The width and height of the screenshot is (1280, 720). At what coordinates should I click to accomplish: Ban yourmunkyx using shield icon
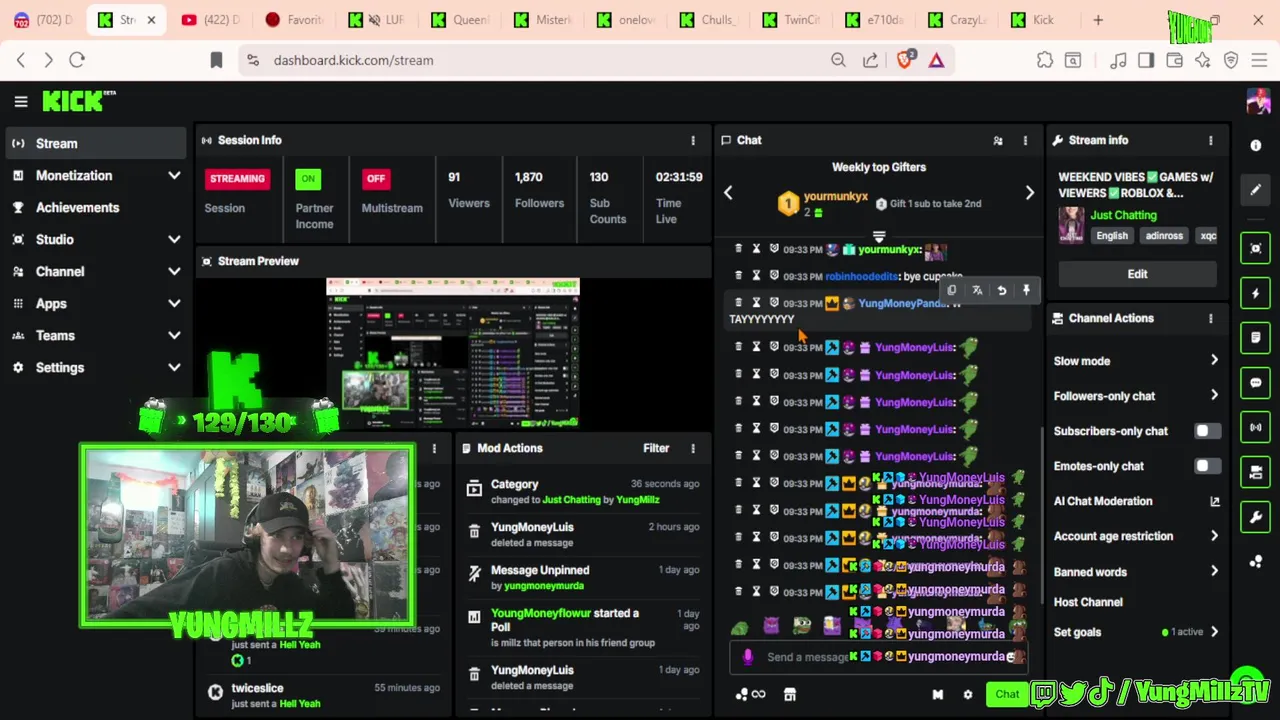tap(773, 248)
